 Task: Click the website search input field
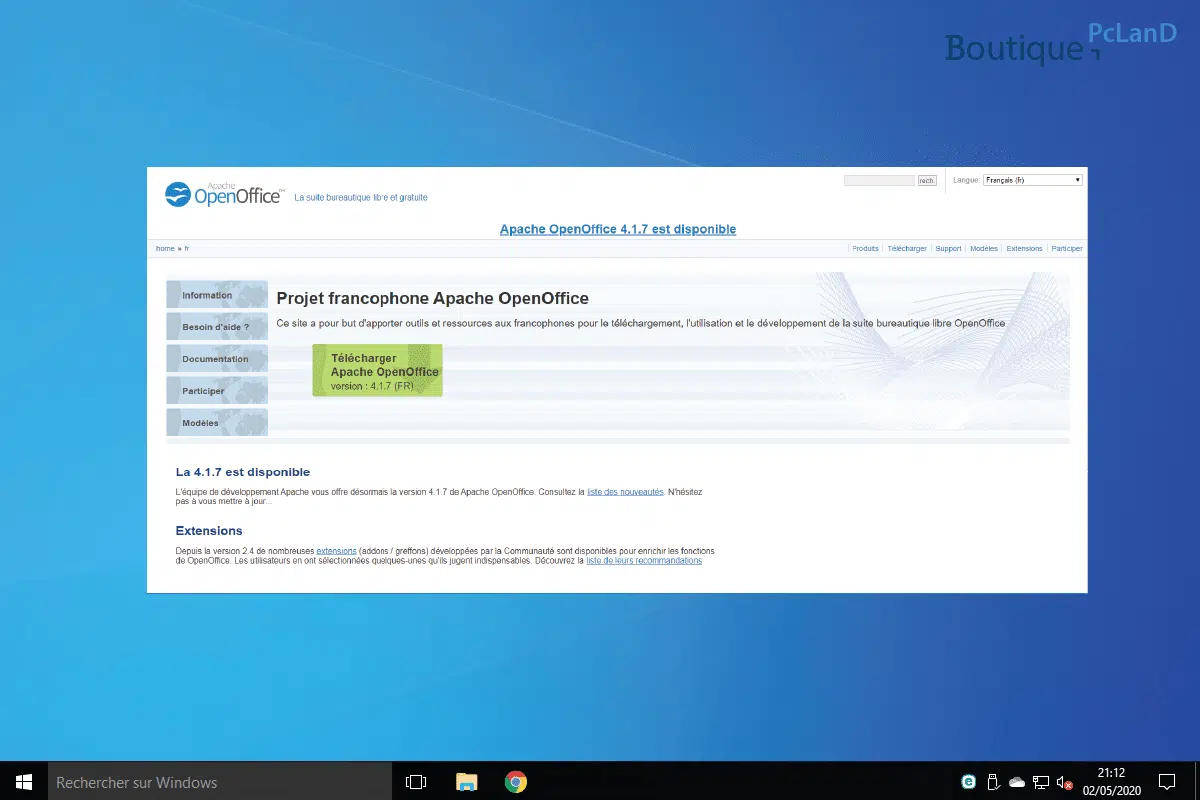point(879,181)
